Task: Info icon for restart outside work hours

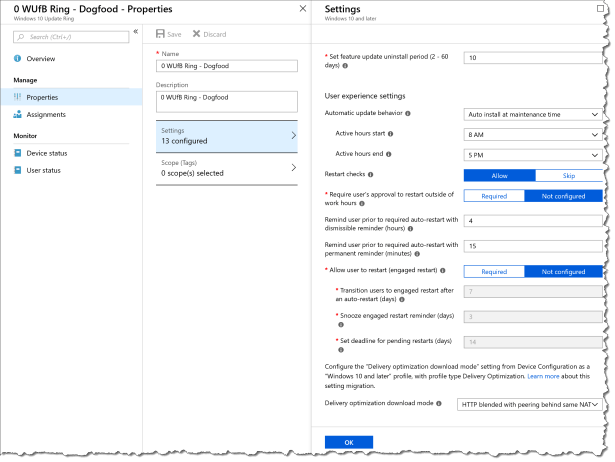Action: [x=362, y=204]
